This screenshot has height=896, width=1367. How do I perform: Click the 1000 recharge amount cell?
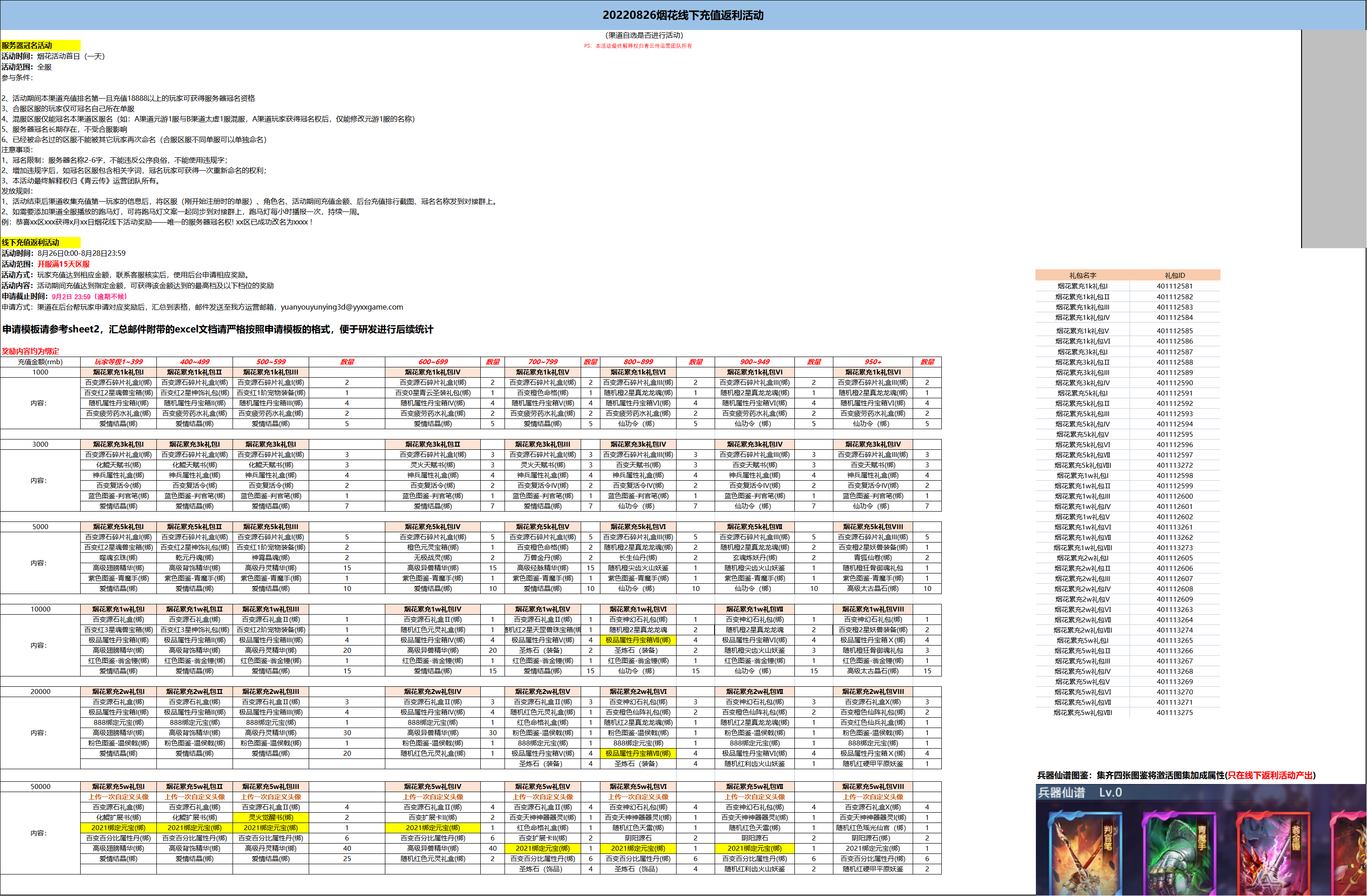coord(40,372)
